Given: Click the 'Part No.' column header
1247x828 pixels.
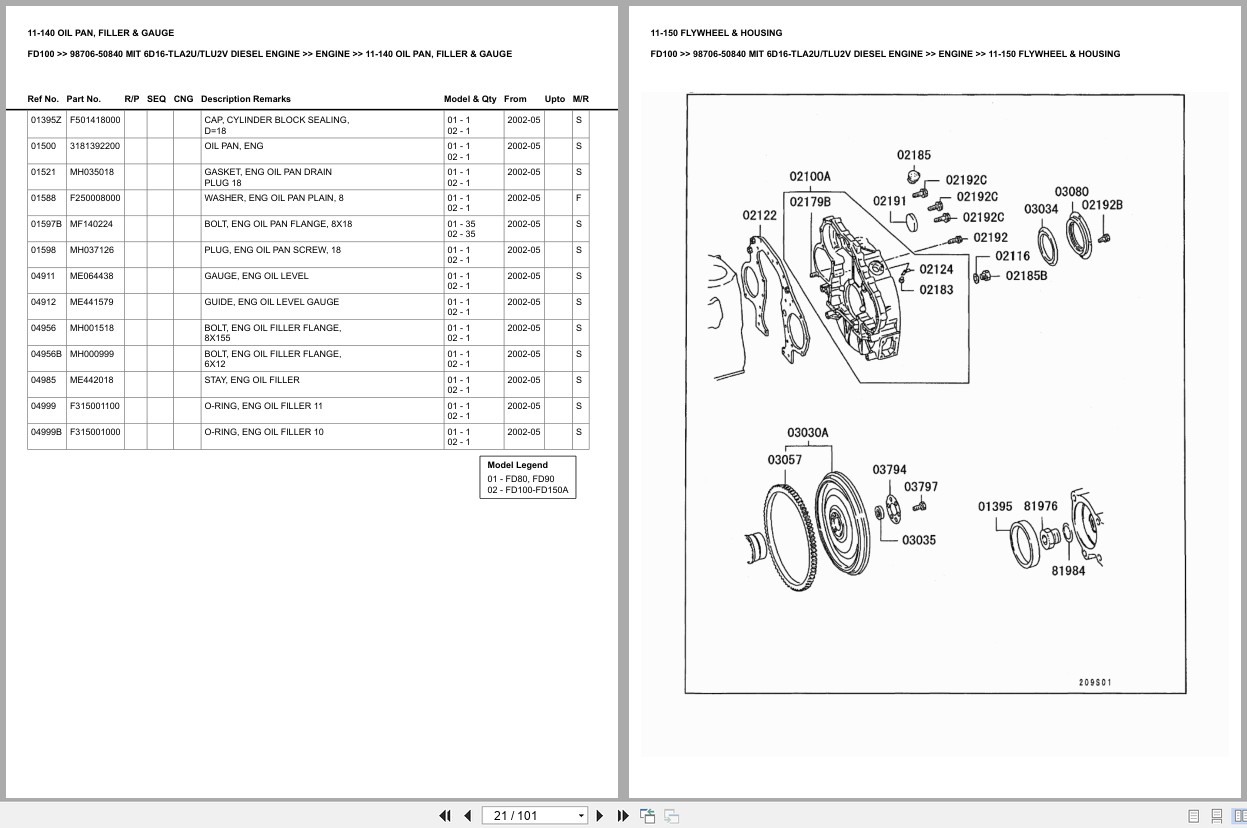Looking at the screenshot, I should [84, 99].
